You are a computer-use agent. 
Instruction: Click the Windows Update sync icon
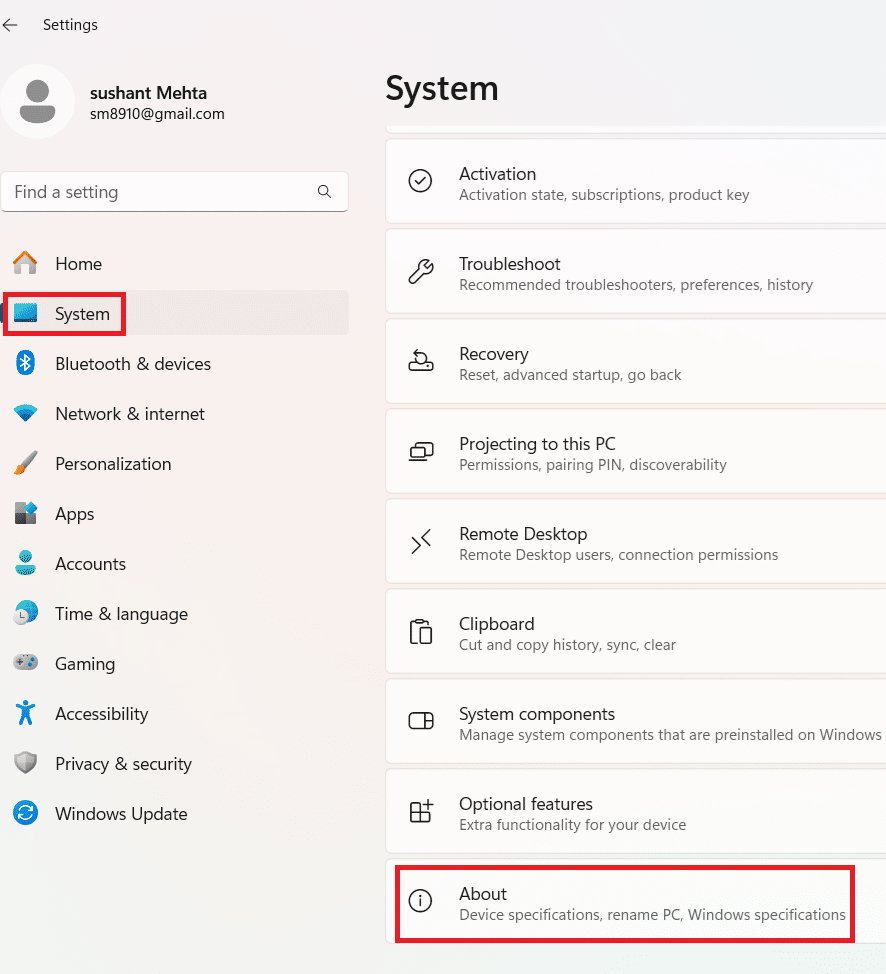[25, 814]
